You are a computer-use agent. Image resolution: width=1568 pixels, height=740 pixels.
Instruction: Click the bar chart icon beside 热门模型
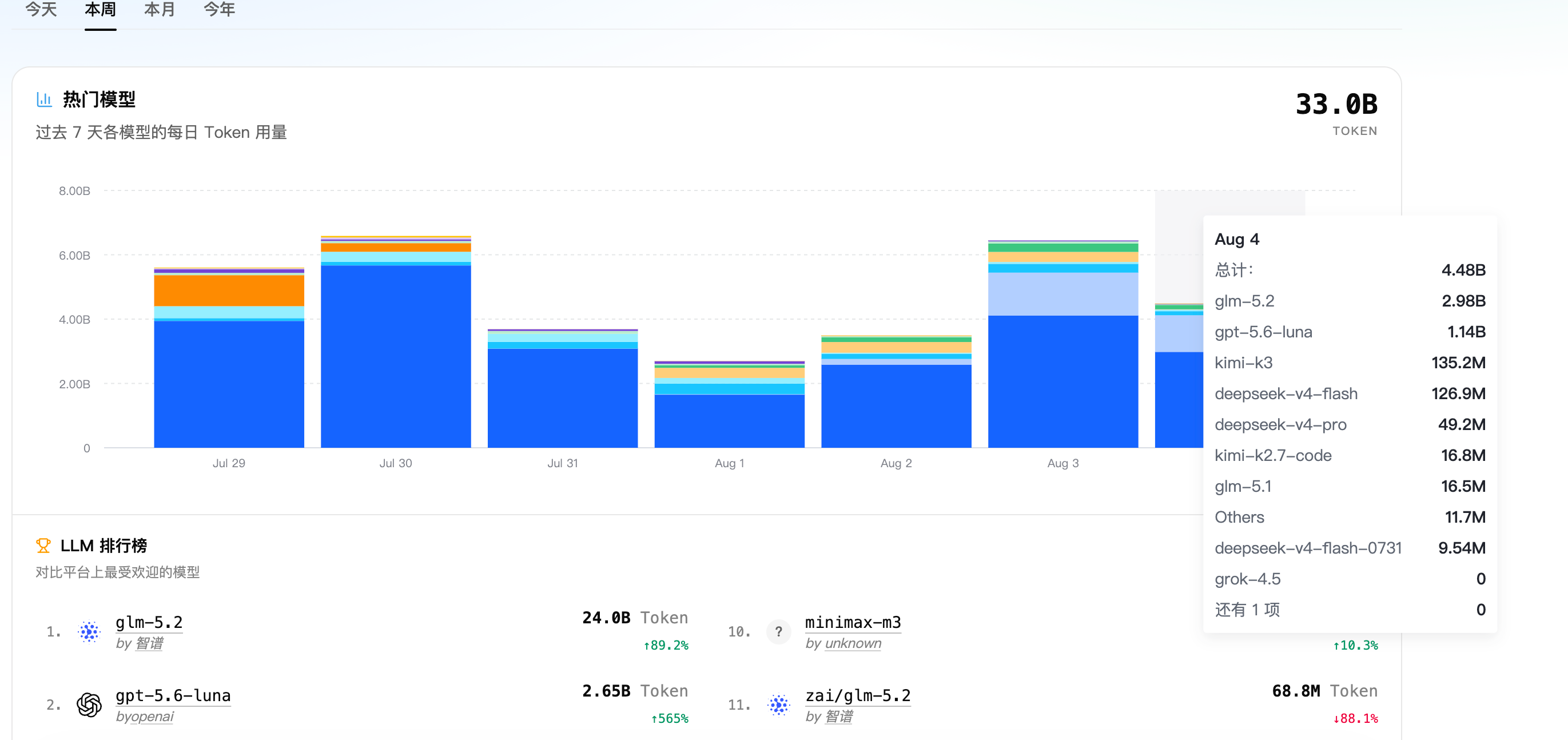44,99
